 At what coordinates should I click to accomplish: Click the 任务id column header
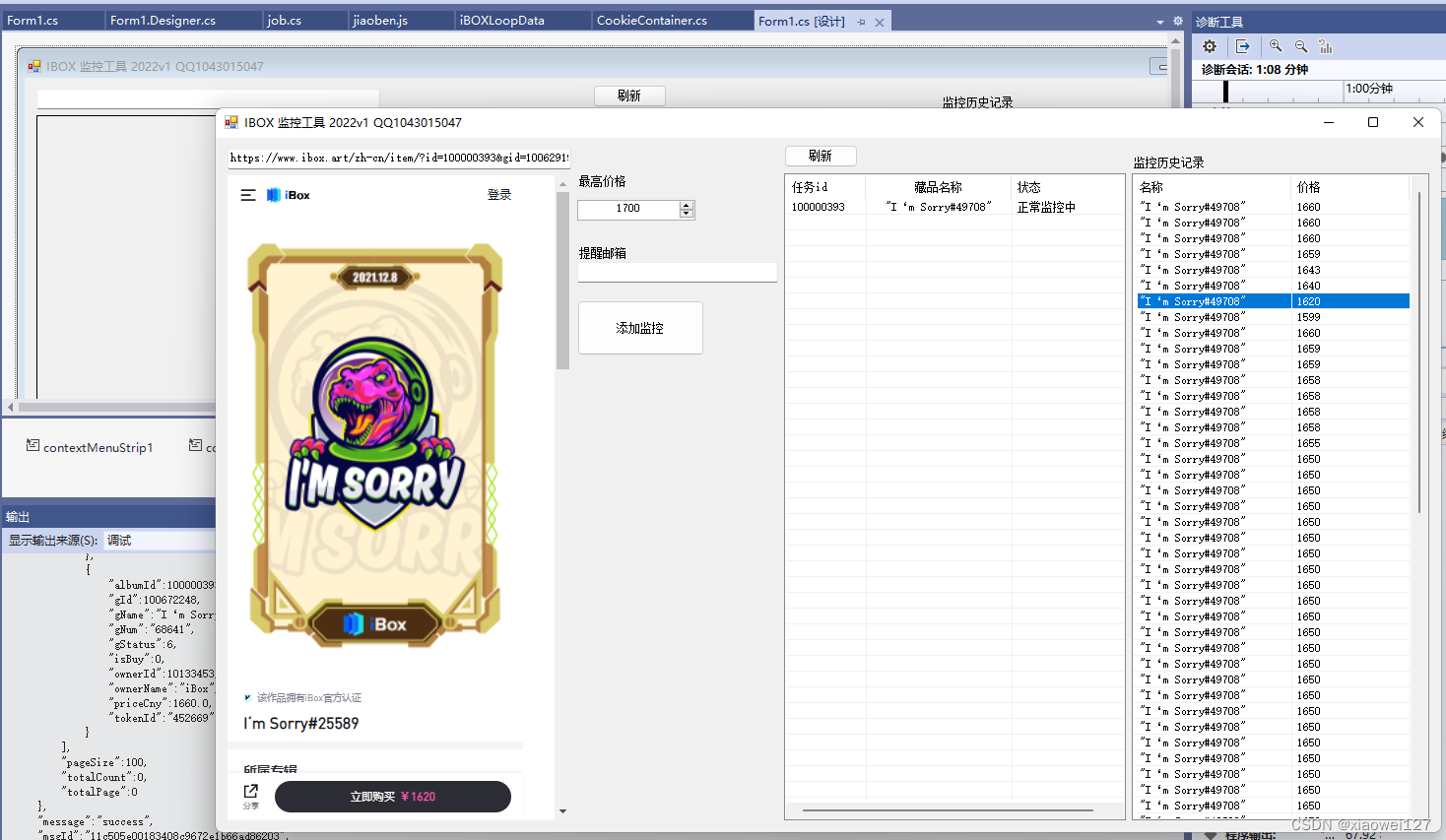[825, 186]
